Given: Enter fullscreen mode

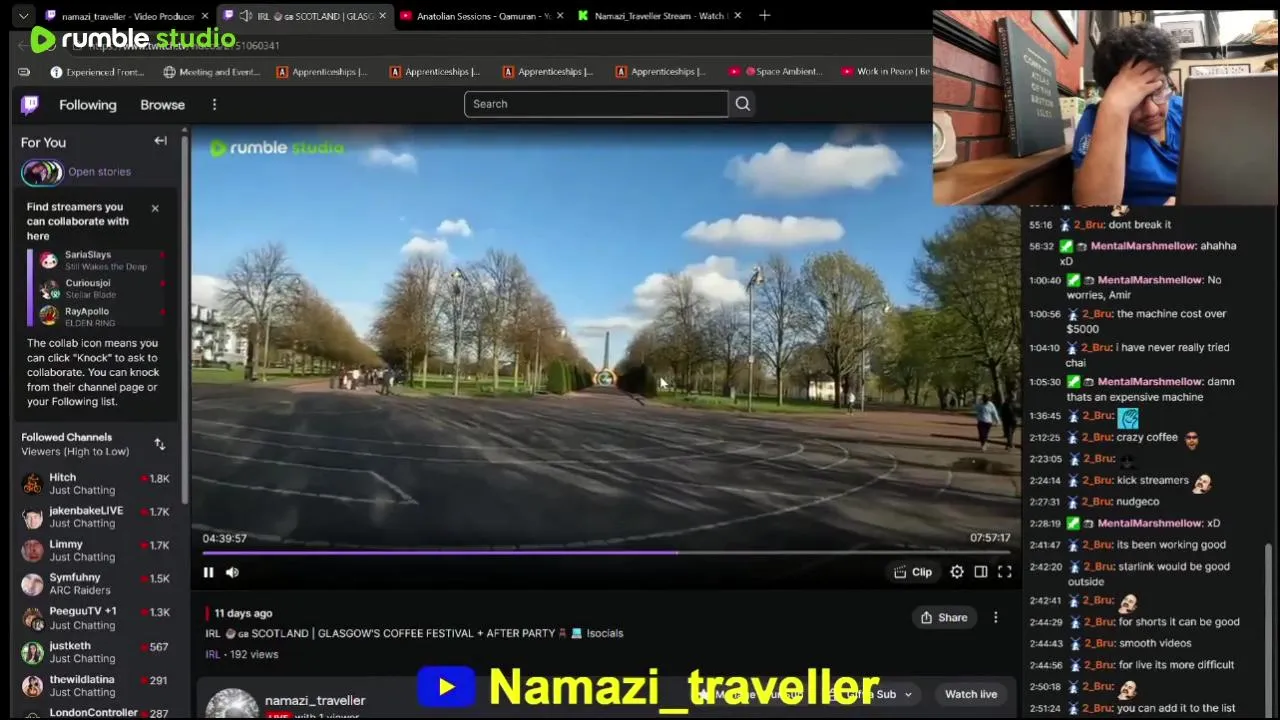Looking at the screenshot, I should (x=1005, y=572).
